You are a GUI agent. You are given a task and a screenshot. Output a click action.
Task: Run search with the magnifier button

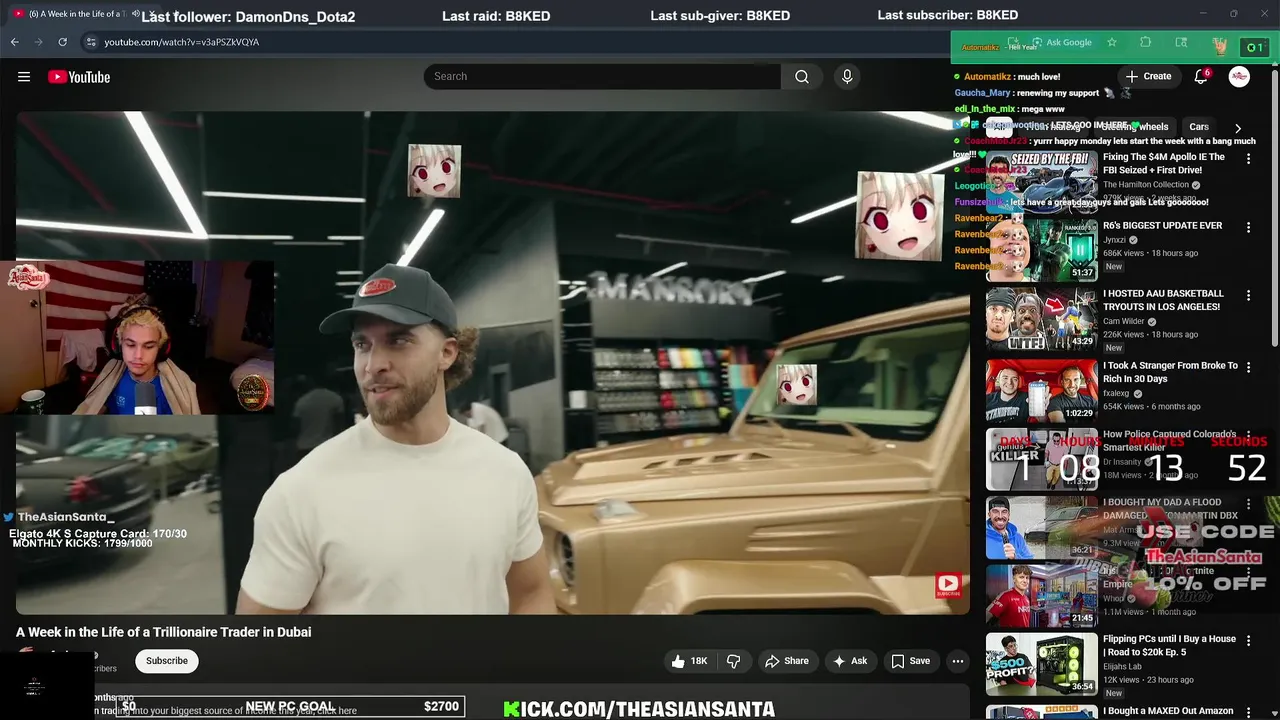point(802,77)
